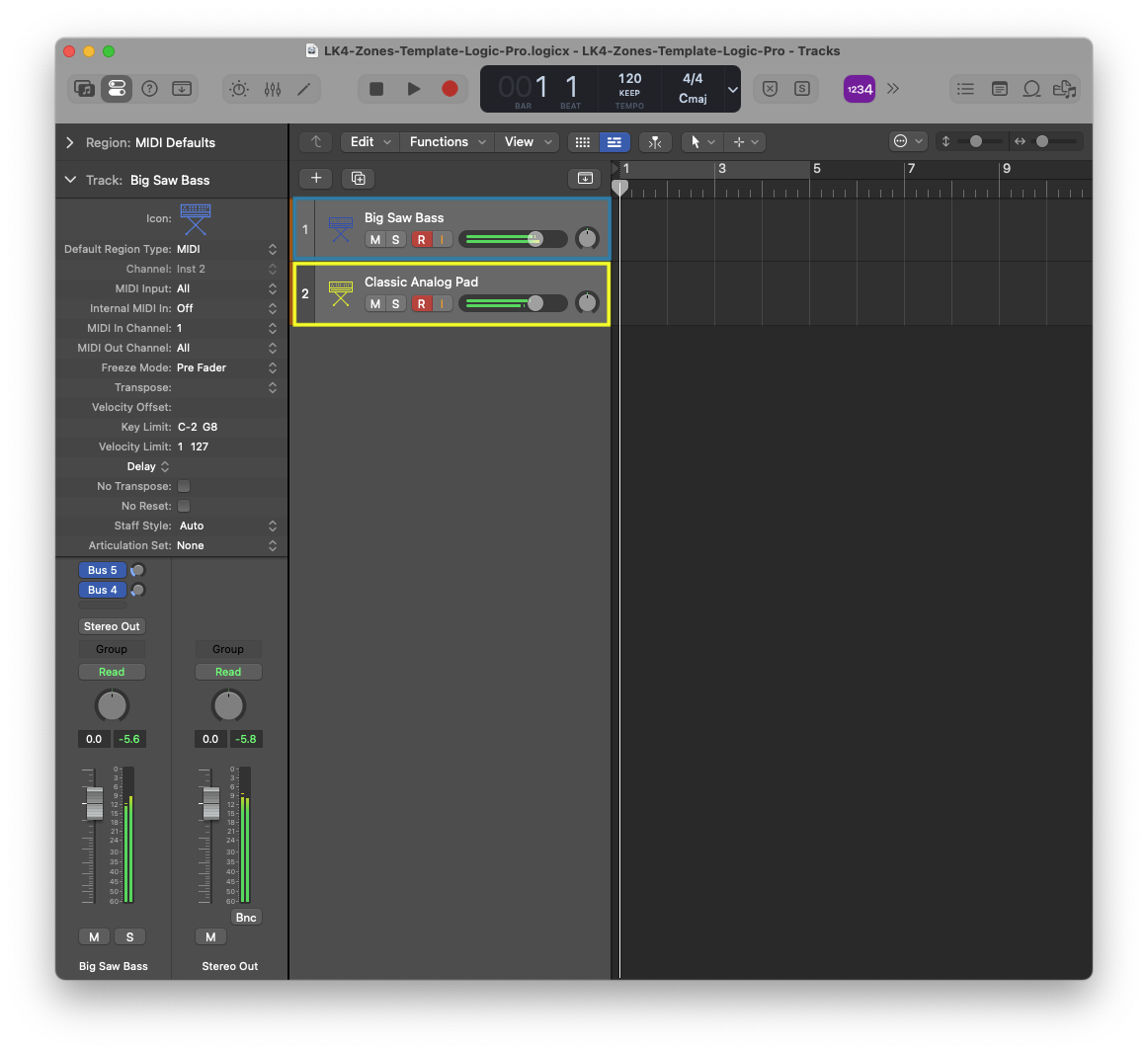This screenshot has height=1053, width=1148.
Task: Enable the No Transpose checkbox
Action: click(184, 486)
